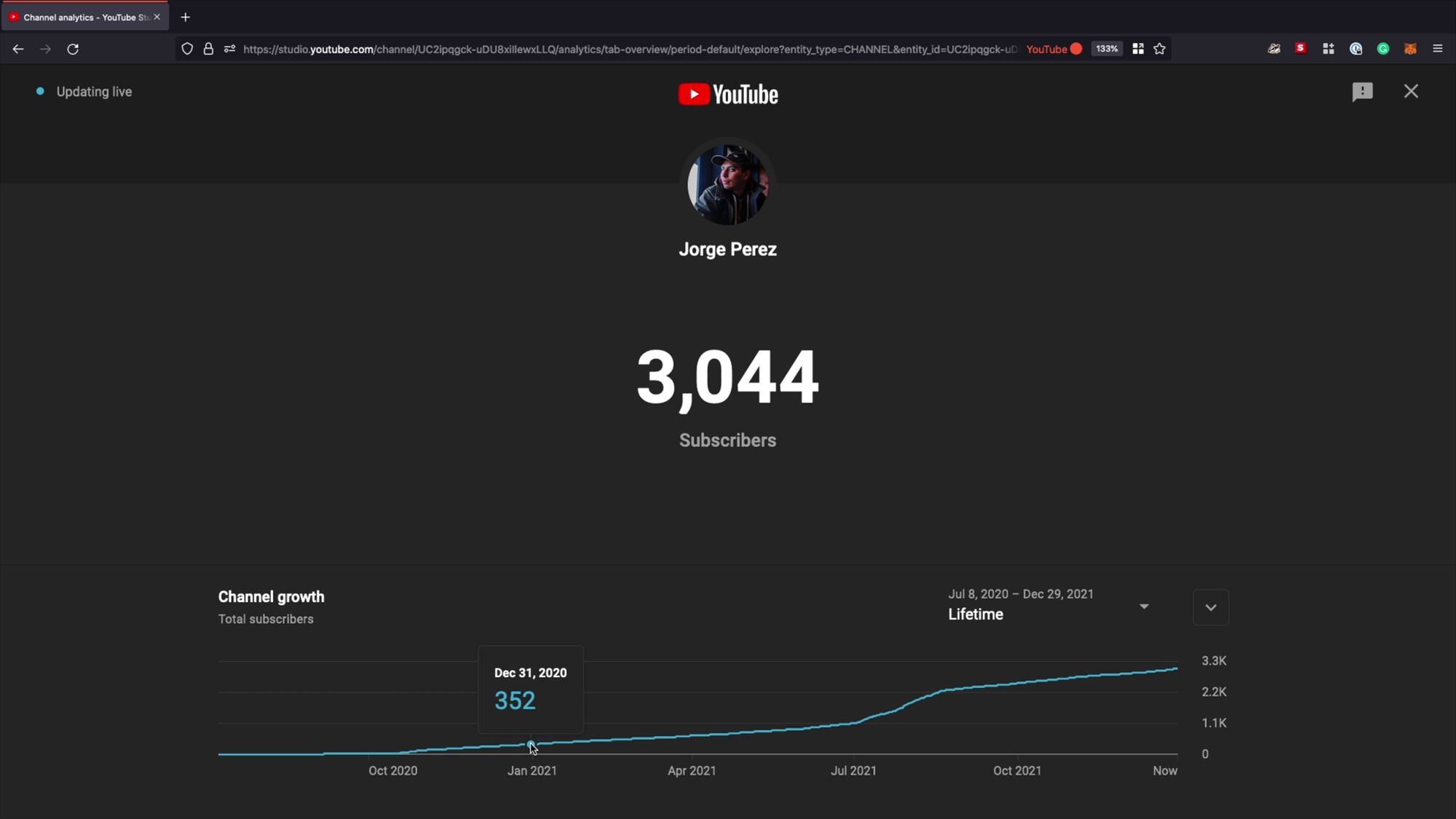Click the four-squares extension icon in toolbar
Image resolution: width=1456 pixels, height=819 pixels.
(1329, 49)
